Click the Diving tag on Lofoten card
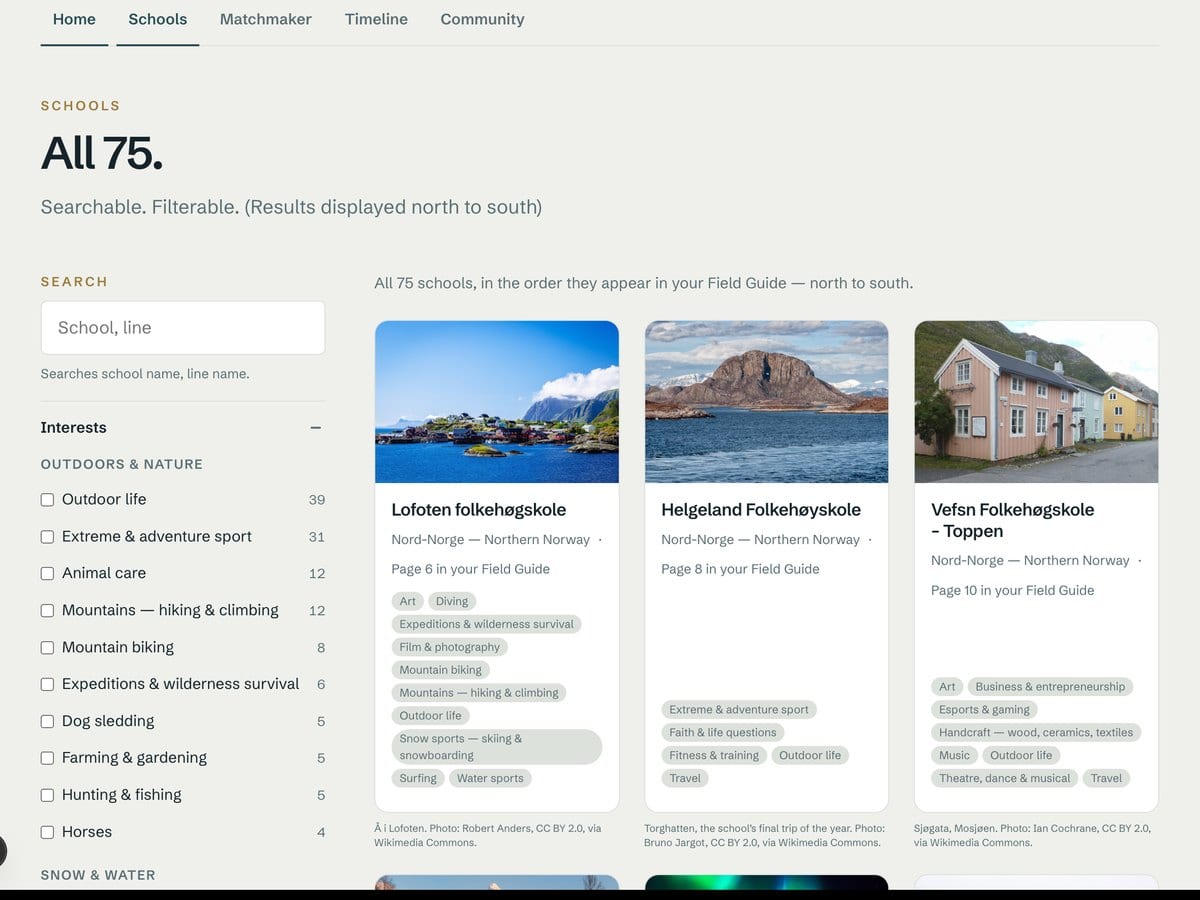 point(452,601)
